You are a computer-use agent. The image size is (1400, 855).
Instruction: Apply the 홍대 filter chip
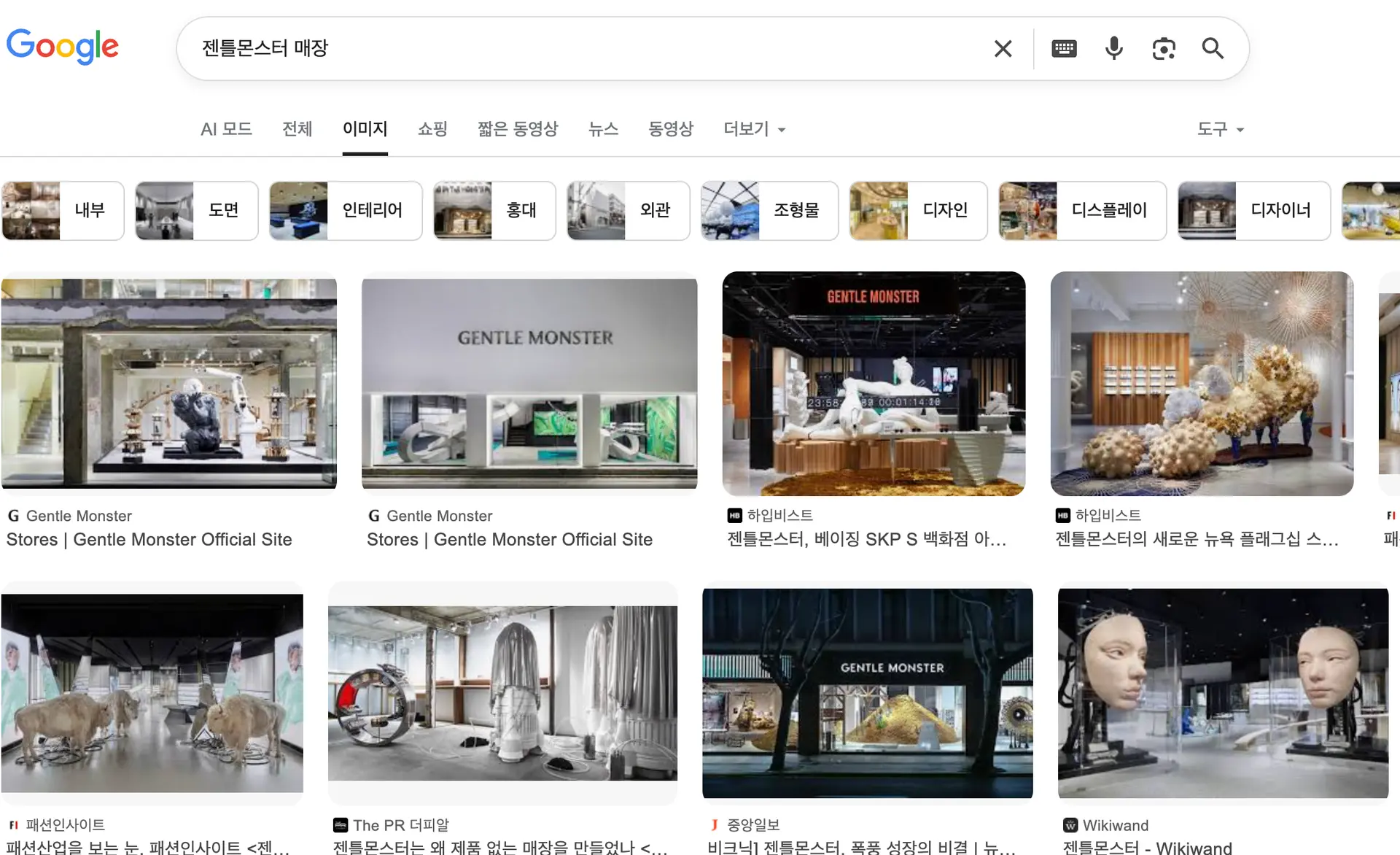point(494,211)
